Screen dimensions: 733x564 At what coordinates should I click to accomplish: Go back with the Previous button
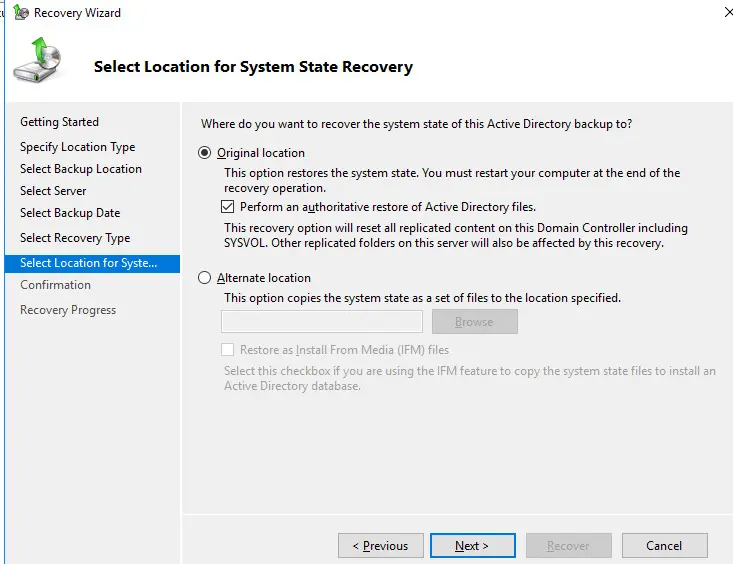tap(381, 545)
